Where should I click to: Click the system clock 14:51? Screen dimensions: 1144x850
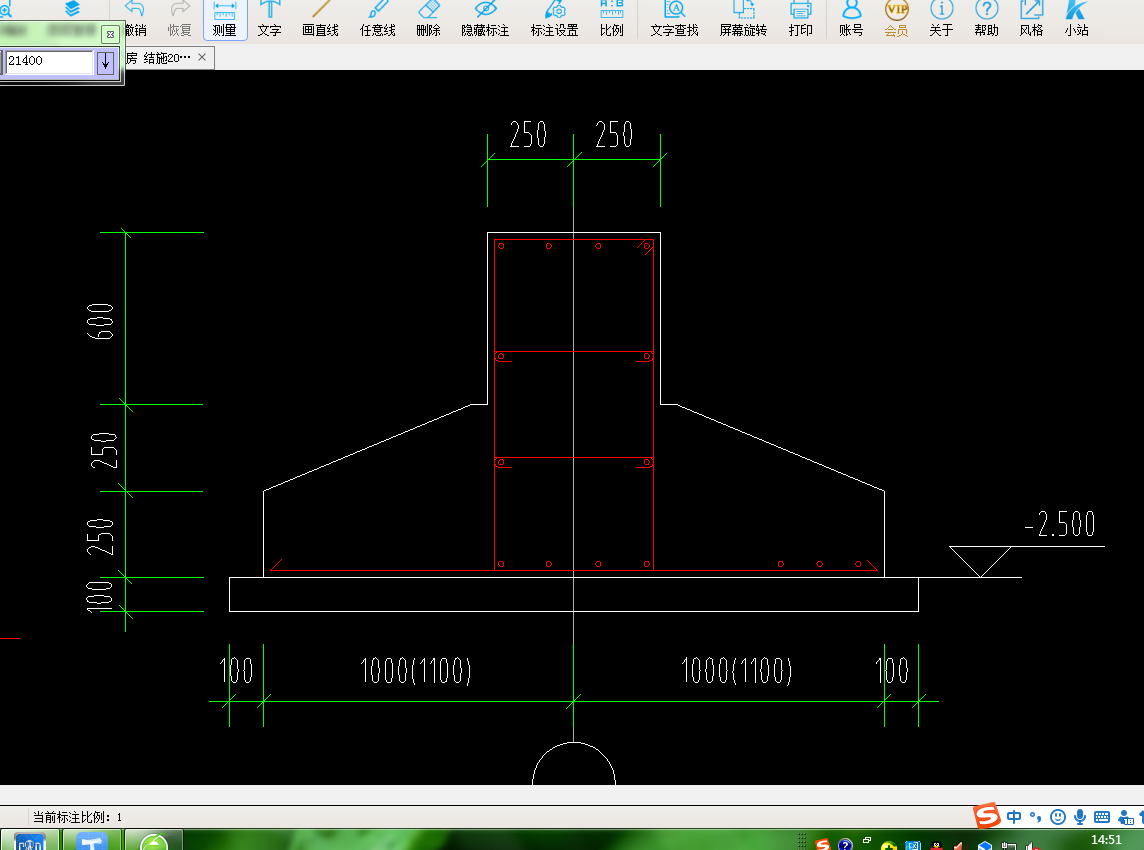tap(1106, 840)
